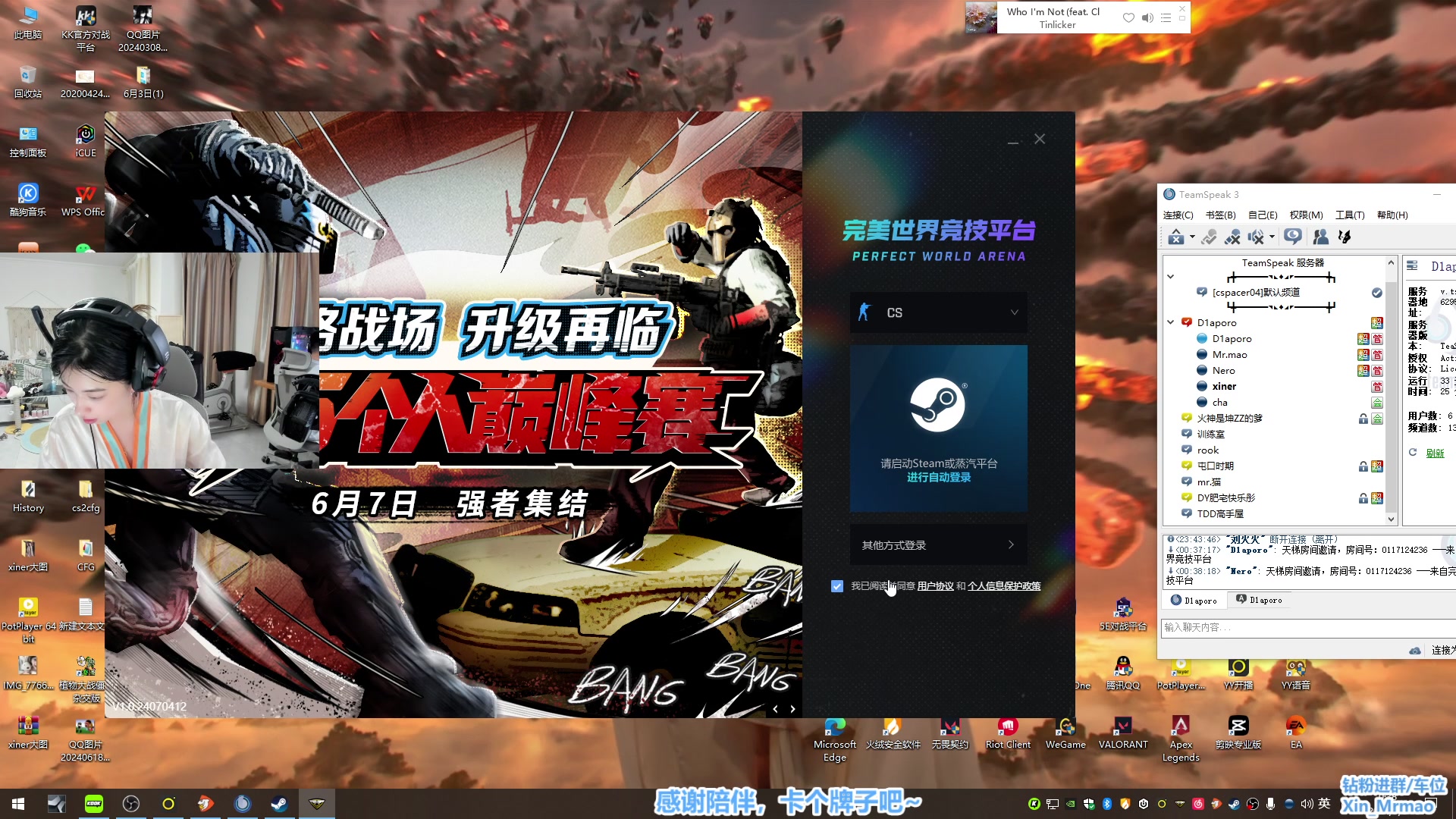Screen dimensions: 1456x819
Task: Select the DY肥宅快乐彤 channel
Action: [x=1225, y=498]
